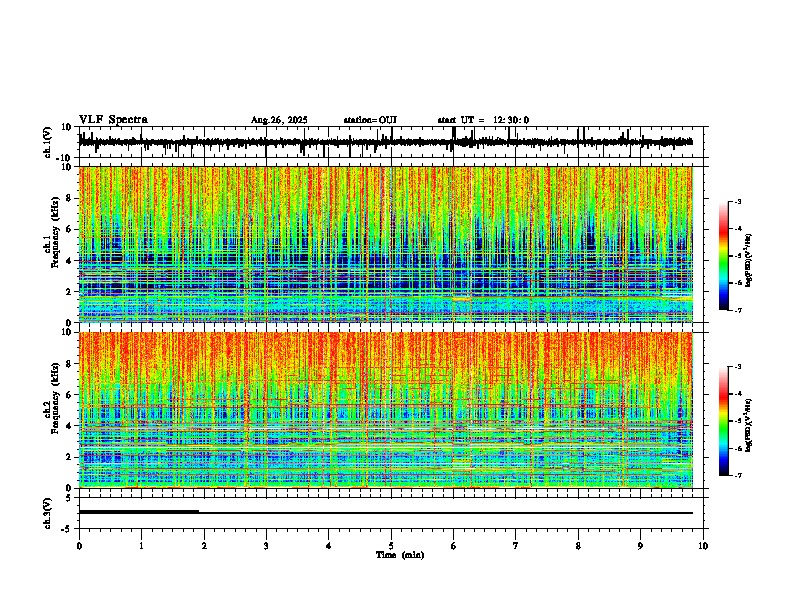Click the '1' tick on the Time axis
The image size is (792, 612).
[x=141, y=546]
